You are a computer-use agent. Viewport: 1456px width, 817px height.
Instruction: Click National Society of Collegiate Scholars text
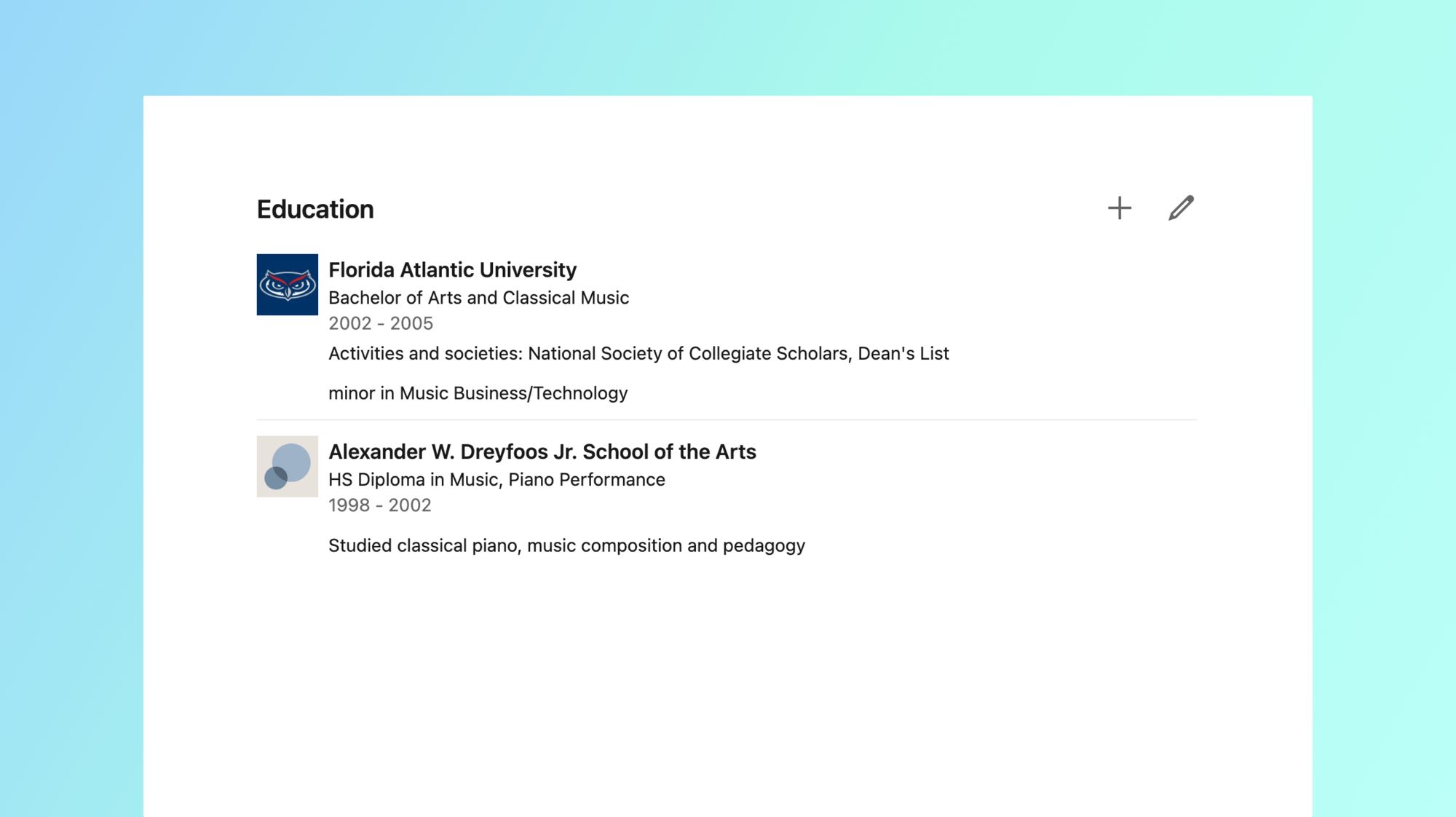(689, 354)
